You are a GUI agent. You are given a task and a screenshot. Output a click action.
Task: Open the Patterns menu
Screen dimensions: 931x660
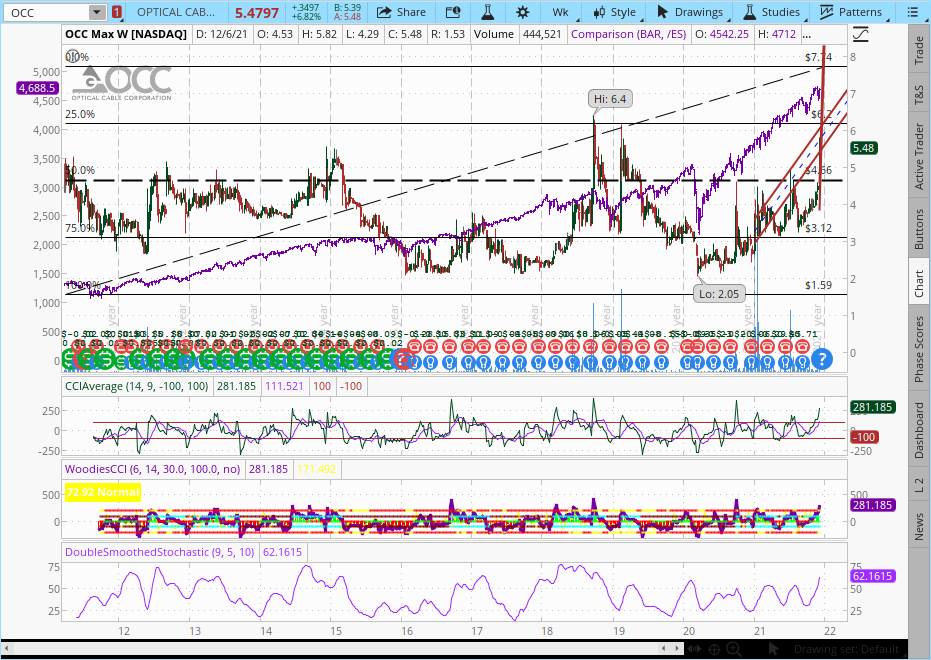point(851,12)
